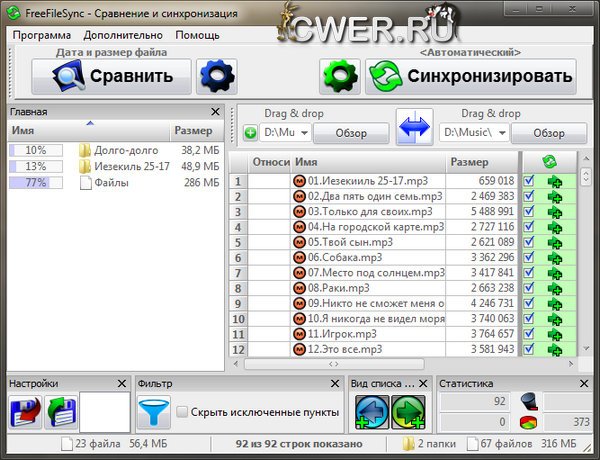Click save configuration floppy disk icon
Image resolution: width=600 pixels, height=460 pixels.
24,412
